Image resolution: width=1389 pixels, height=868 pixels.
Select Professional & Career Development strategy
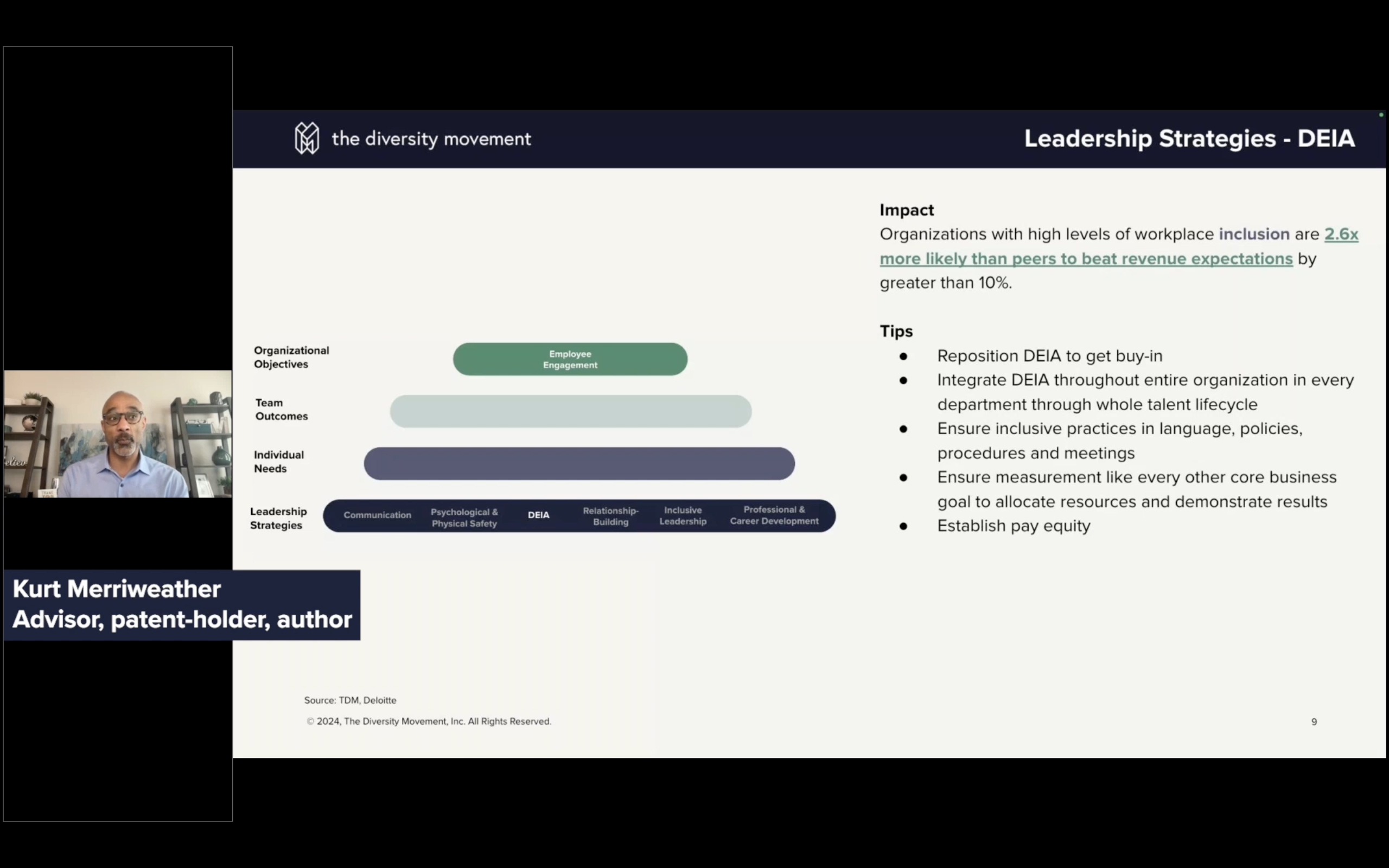pyautogui.click(x=774, y=515)
